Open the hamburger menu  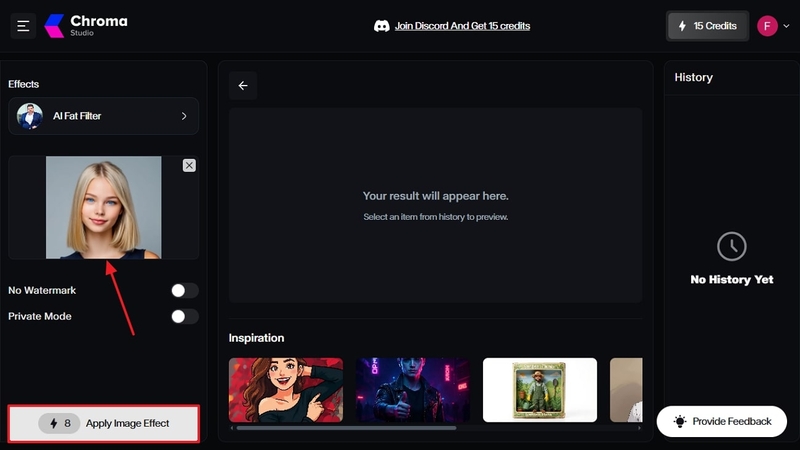[23, 26]
